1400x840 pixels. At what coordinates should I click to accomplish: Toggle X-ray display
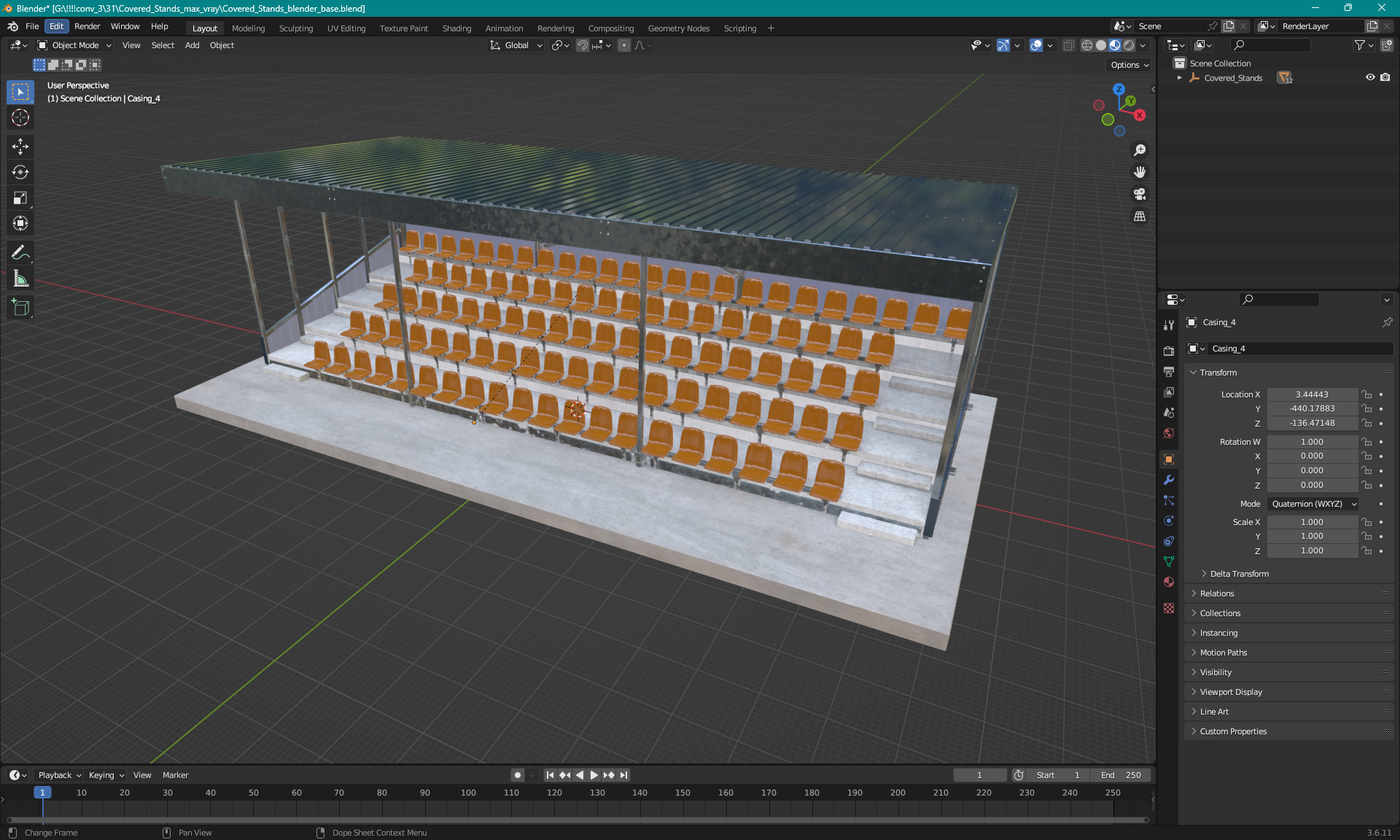(1068, 45)
